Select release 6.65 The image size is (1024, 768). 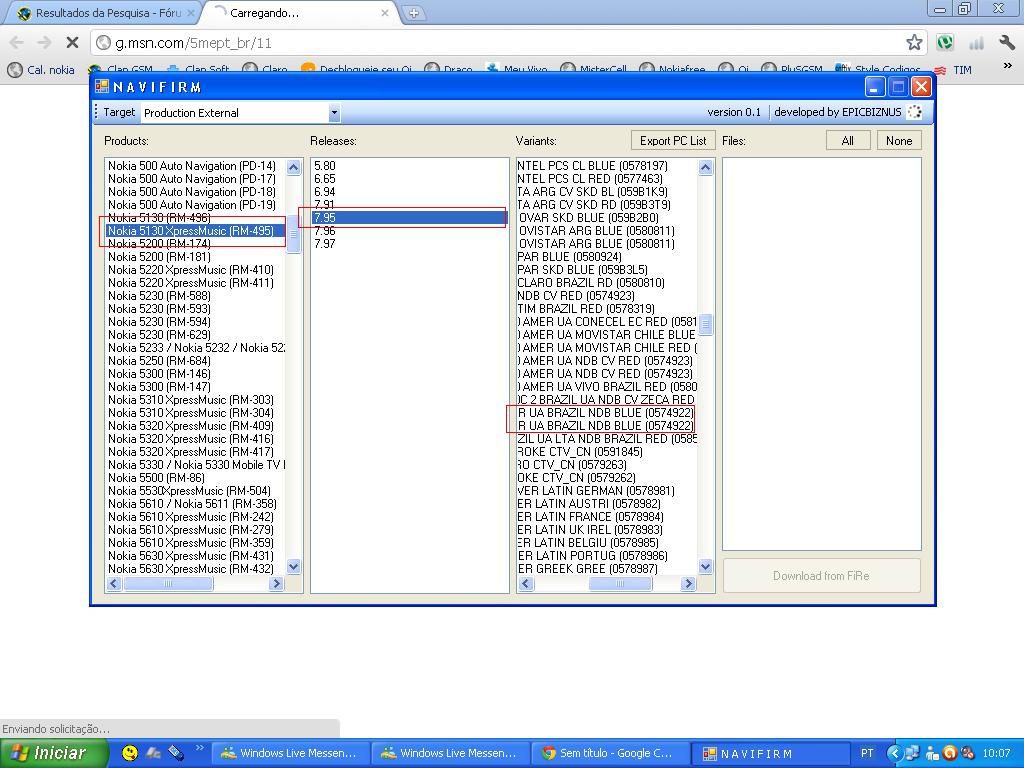[x=409, y=179]
